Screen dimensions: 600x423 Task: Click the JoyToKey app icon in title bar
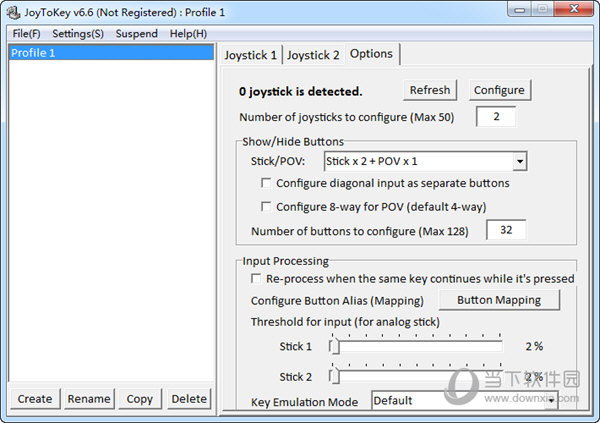click(13, 12)
